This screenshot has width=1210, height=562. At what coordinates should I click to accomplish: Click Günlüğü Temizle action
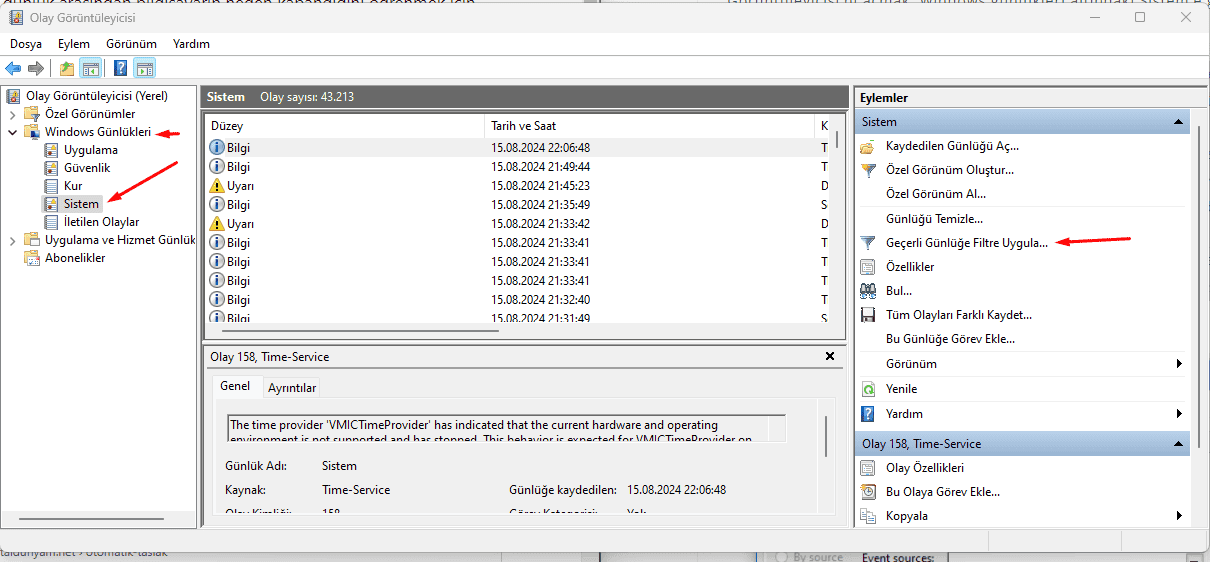(x=934, y=218)
